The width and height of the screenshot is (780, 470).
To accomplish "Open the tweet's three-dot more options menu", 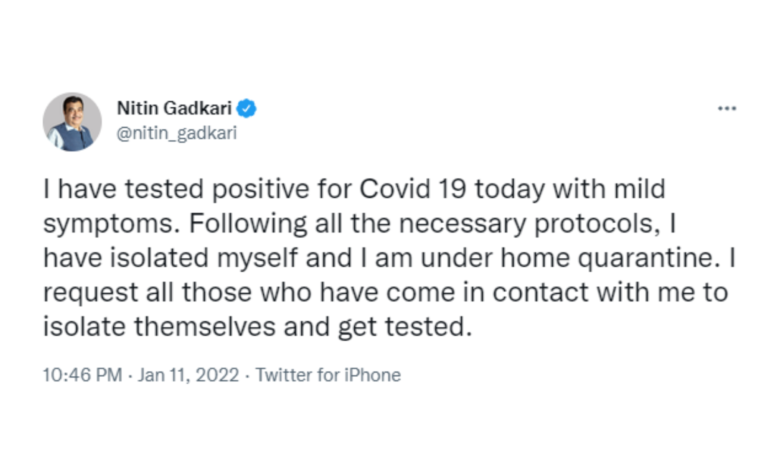I will 727,108.
